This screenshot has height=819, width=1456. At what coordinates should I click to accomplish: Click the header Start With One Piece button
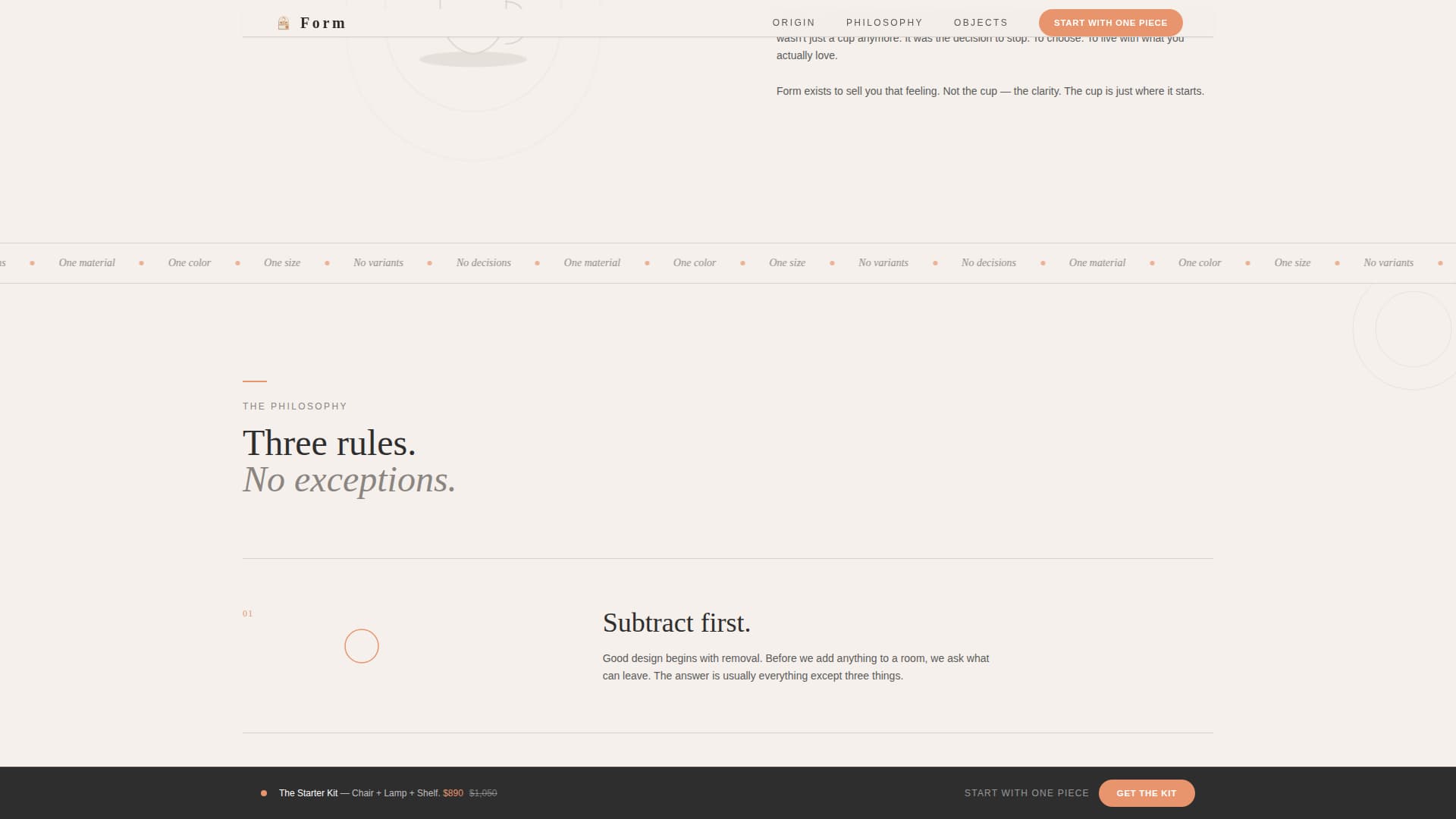(x=1110, y=23)
